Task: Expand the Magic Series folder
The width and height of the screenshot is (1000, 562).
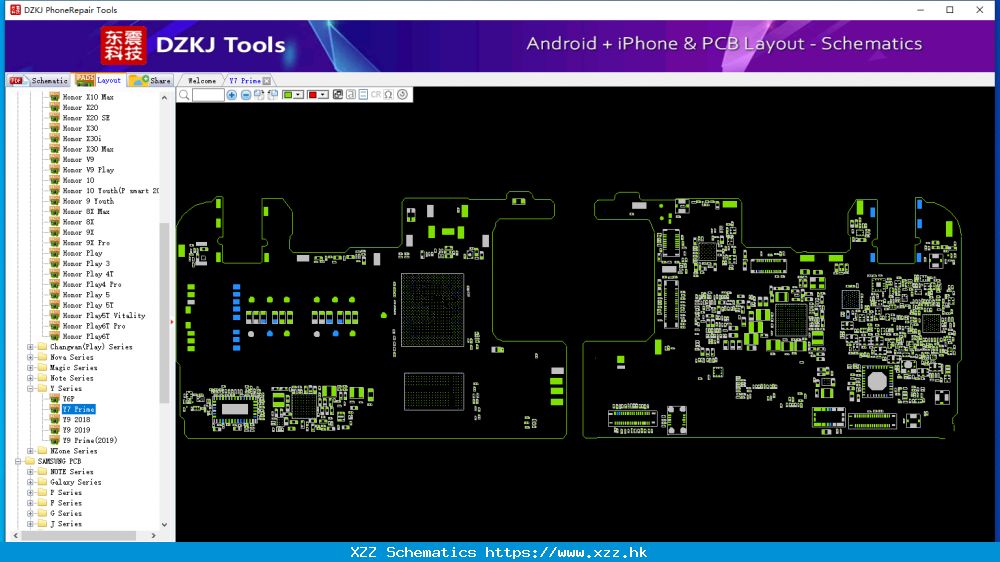Action: (x=31, y=367)
